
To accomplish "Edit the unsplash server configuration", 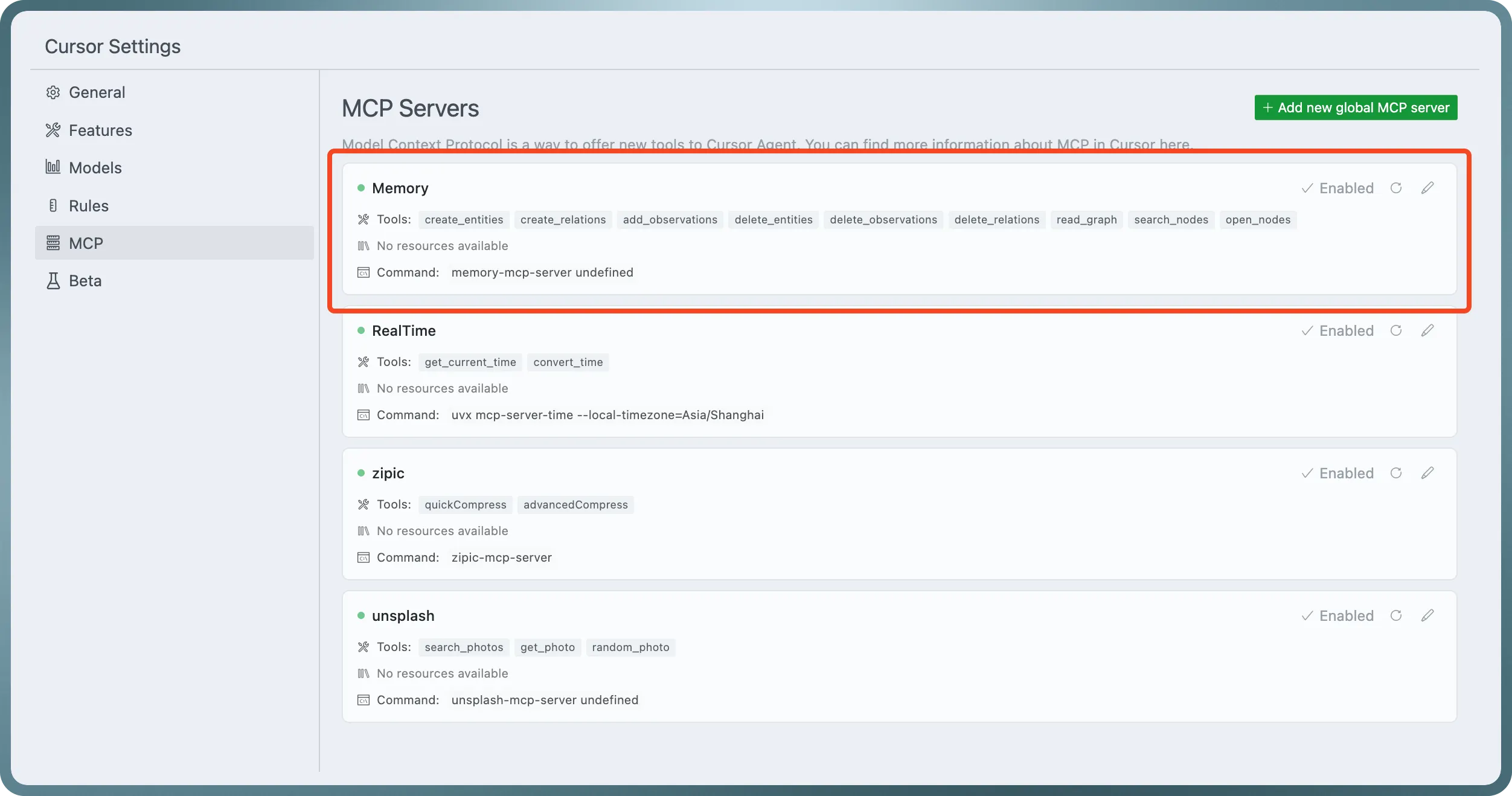I will (x=1427, y=615).
